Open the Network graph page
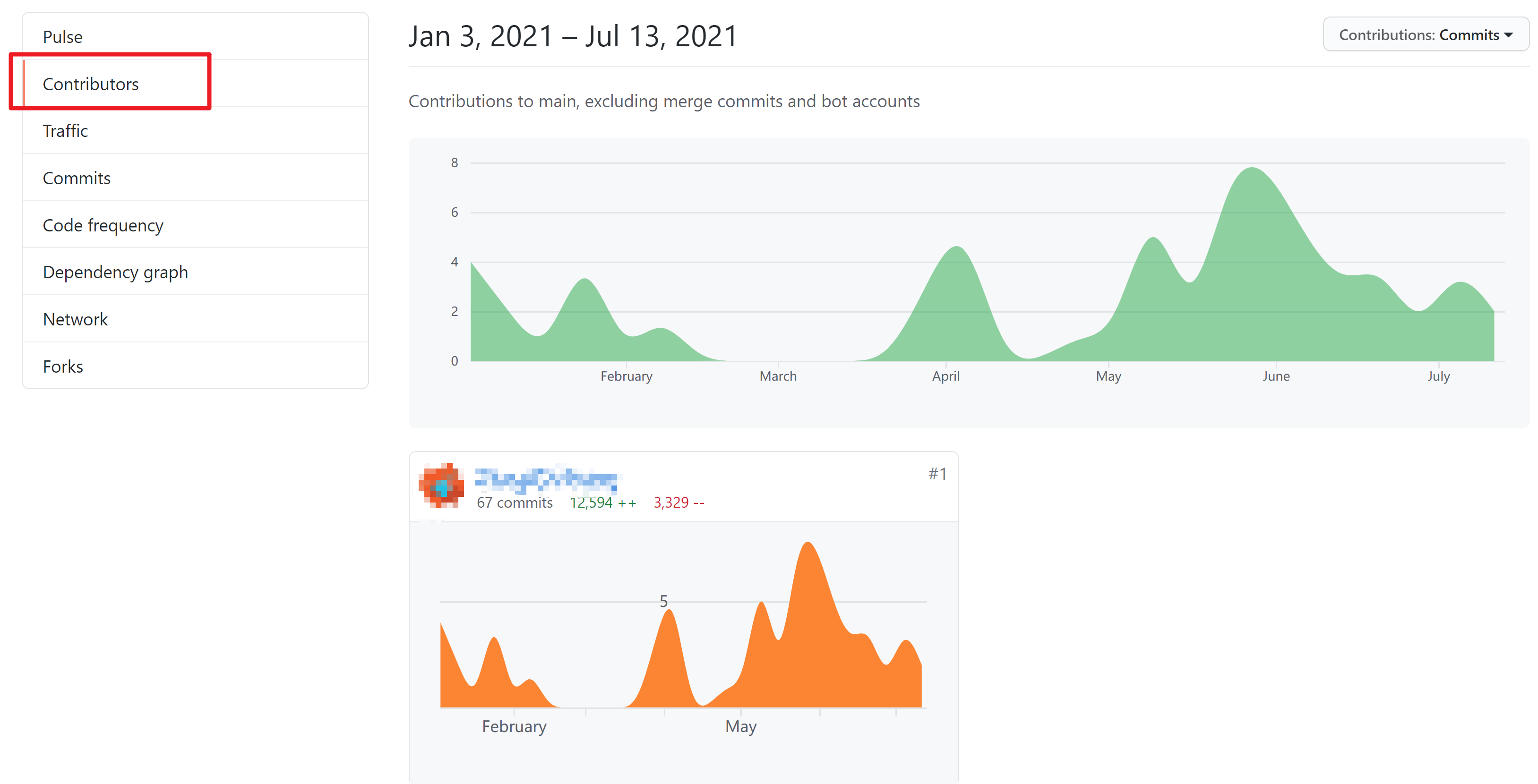The height and width of the screenshot is (784, 1538). (x=75, y=319)
